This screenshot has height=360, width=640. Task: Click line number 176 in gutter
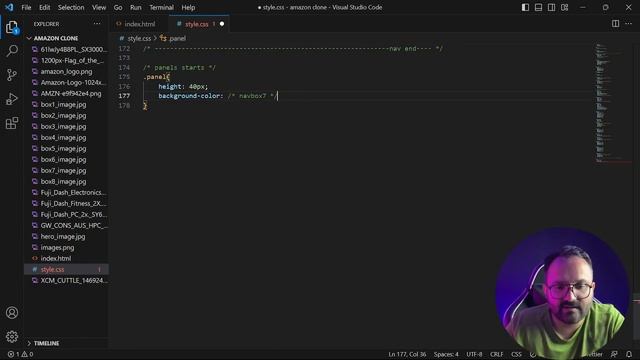(x=124, y=87)
